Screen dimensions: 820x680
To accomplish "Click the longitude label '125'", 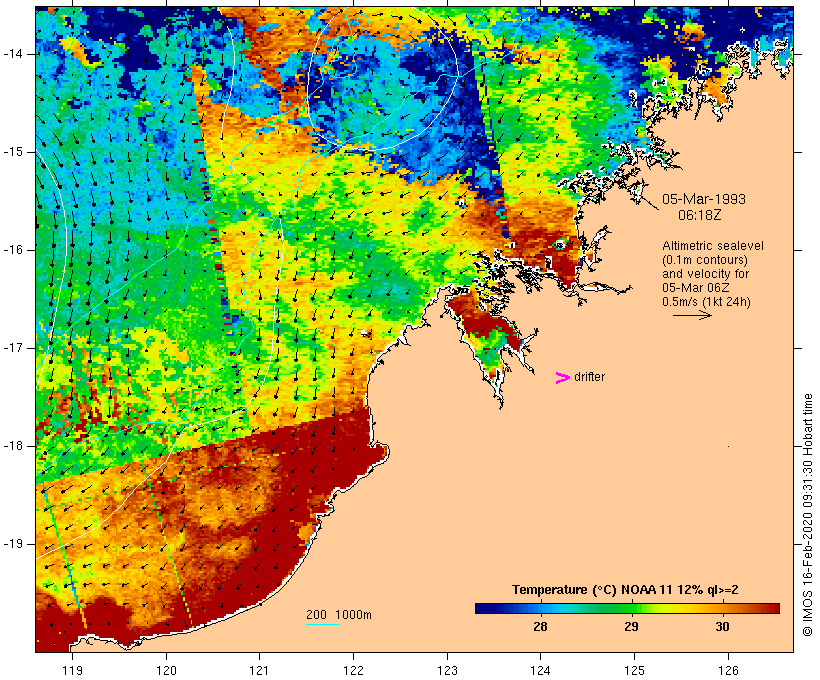I will click(x=634, y=670).
